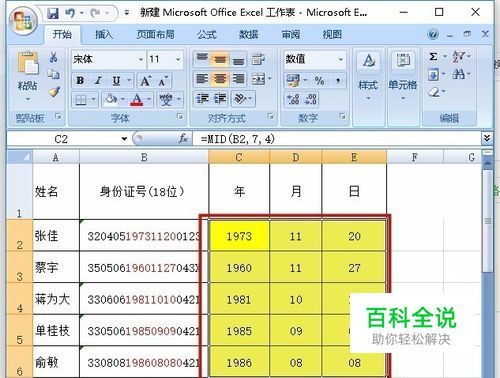
Task: Toggle wrap text
Action: point(258,59)
